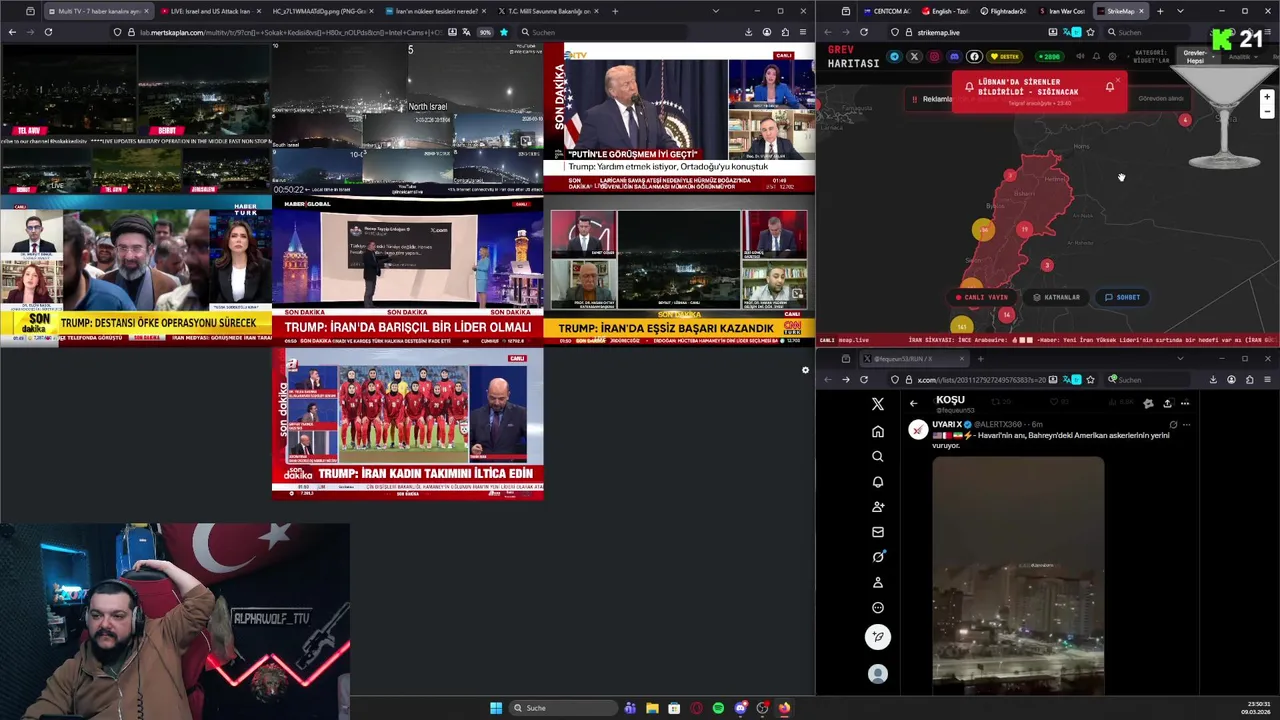Open X more options circle icon

877,607
